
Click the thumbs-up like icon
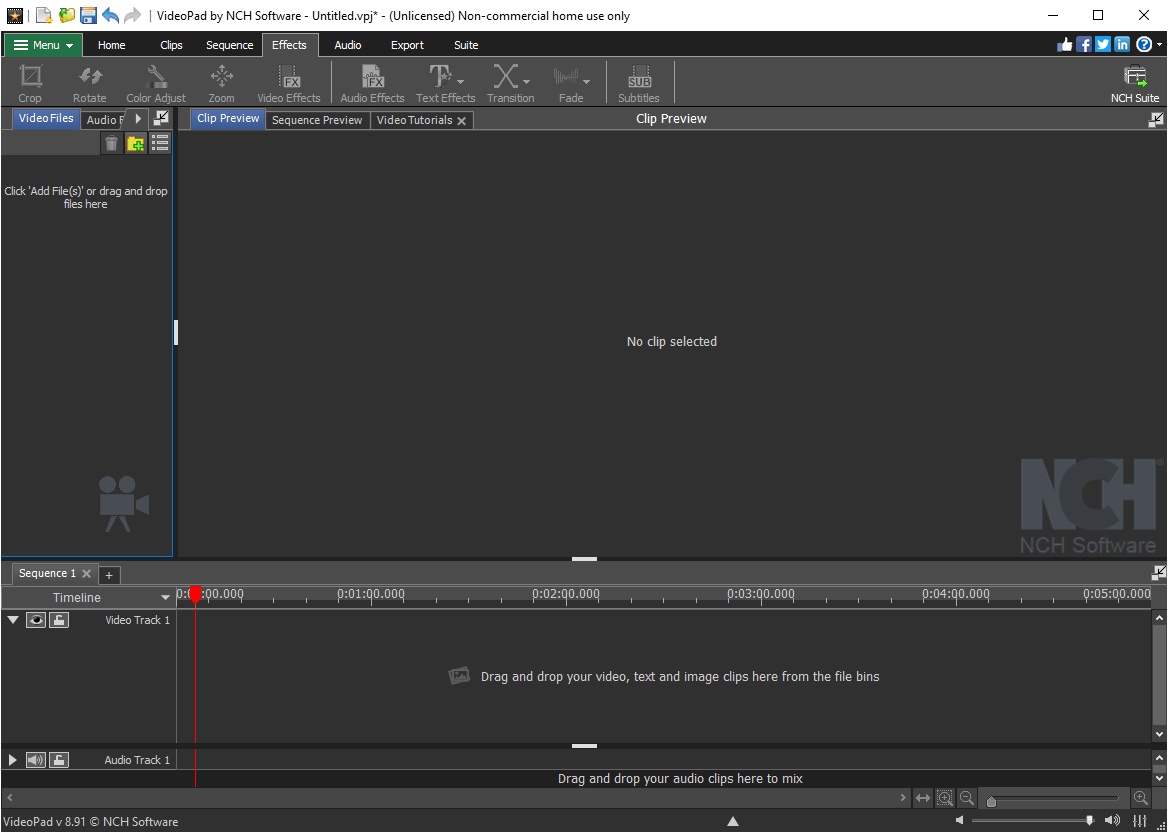pyautogui.click(x=1065, y=45)
